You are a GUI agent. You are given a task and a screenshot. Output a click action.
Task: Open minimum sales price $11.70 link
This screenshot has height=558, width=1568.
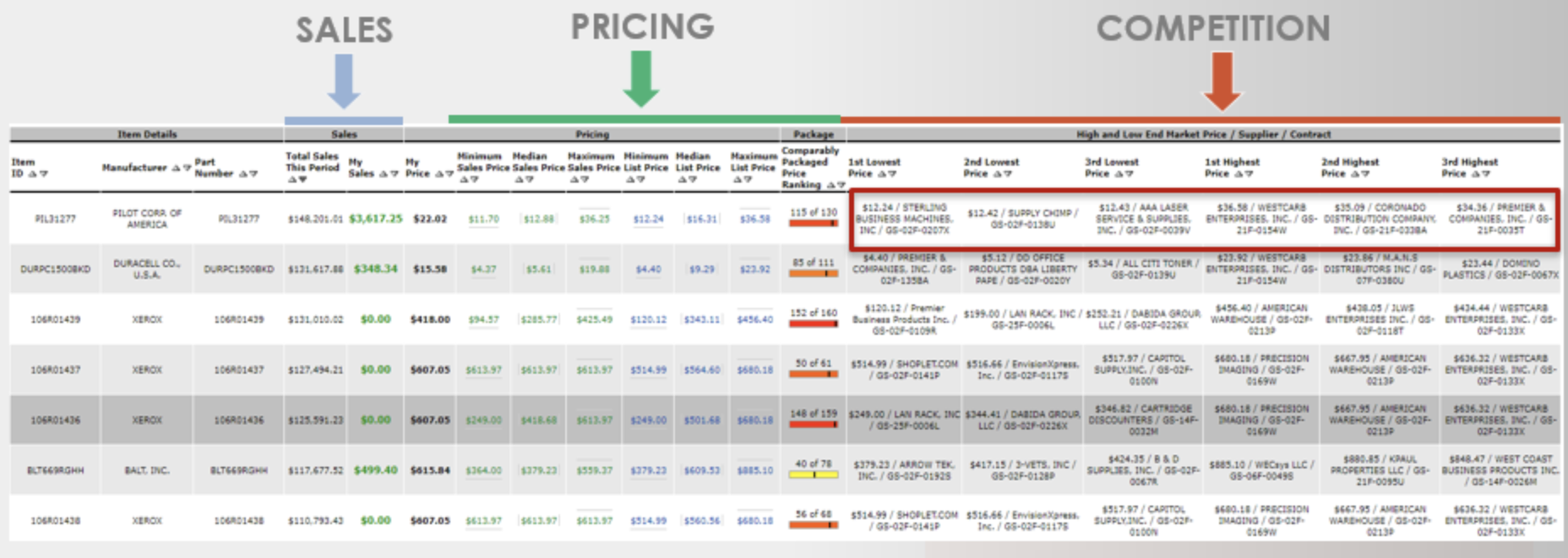[x=484, y=219]
